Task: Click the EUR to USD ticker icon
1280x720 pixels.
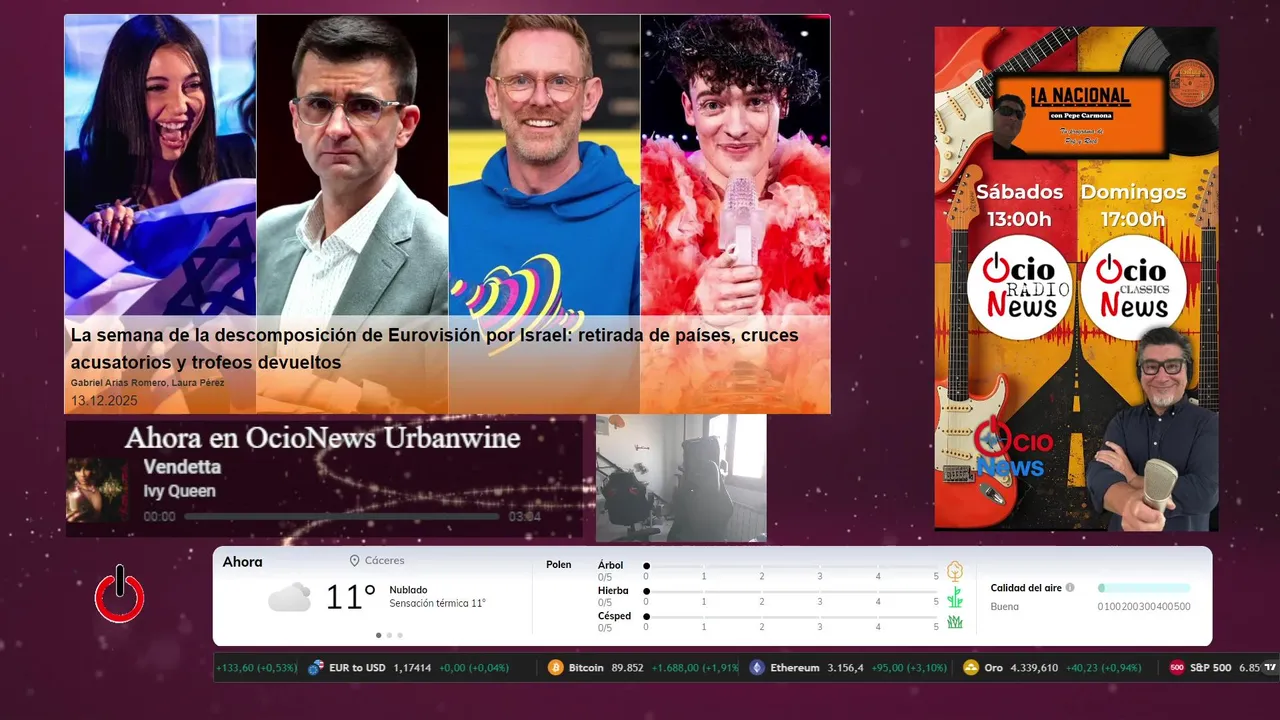Action: click(x=316, y=667)
